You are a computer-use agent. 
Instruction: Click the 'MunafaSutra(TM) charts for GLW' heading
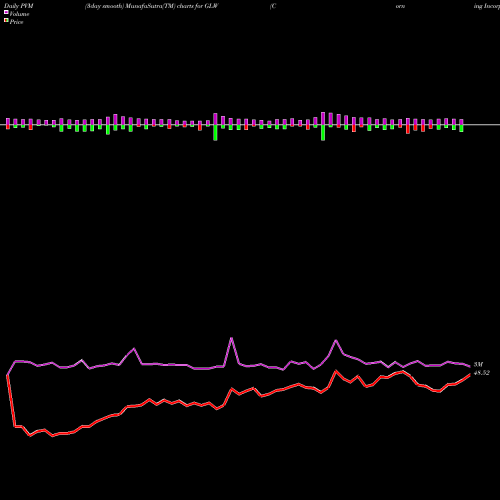pyautogui.click(x=172, y=6)
